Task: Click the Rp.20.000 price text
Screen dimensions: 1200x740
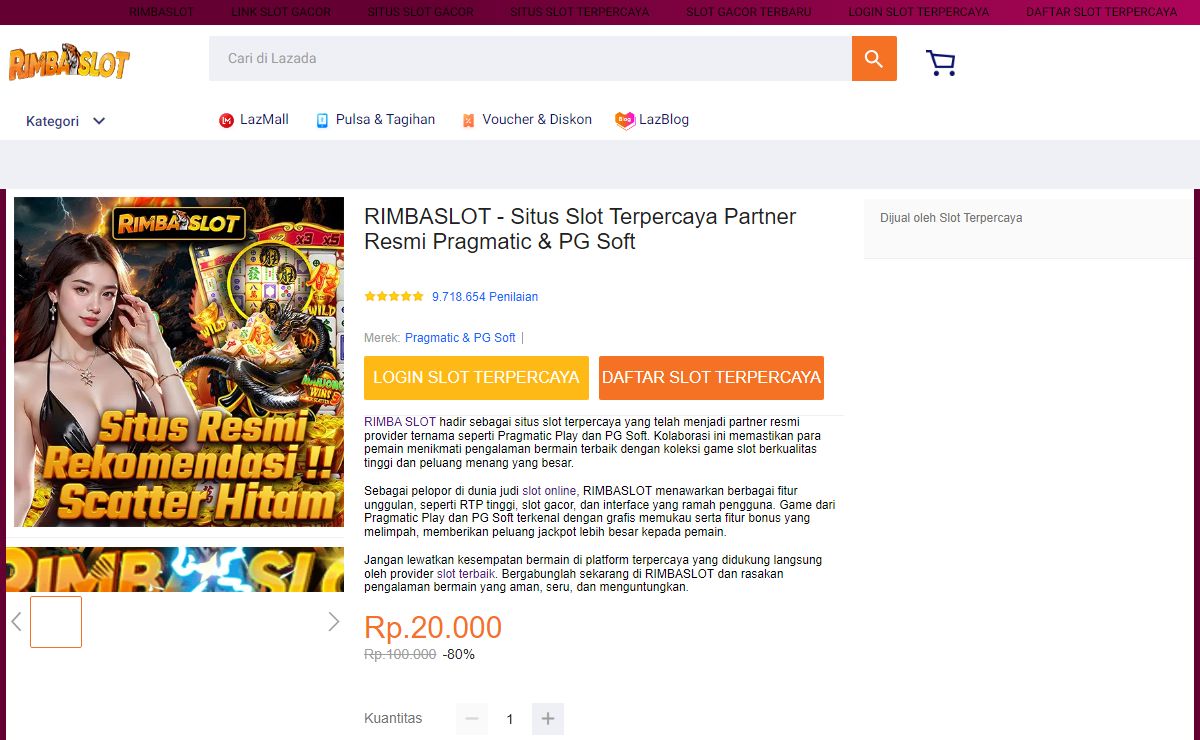Action: click(433, 627)
